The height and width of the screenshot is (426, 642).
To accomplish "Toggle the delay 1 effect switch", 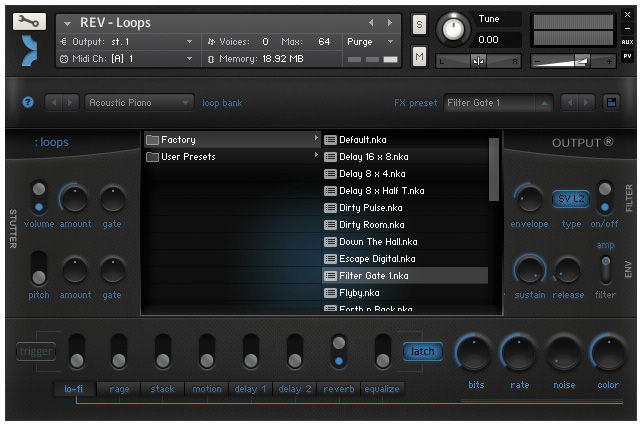I will pyautogui.click(x=251, y=351).
